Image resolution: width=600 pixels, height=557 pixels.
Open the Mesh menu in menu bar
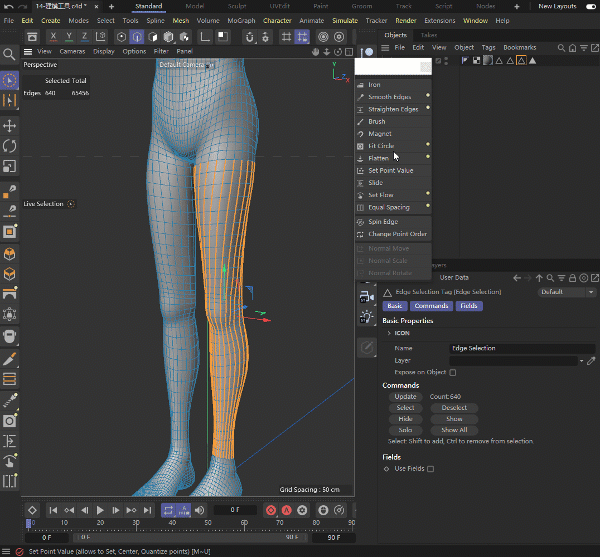click(180, 20)
